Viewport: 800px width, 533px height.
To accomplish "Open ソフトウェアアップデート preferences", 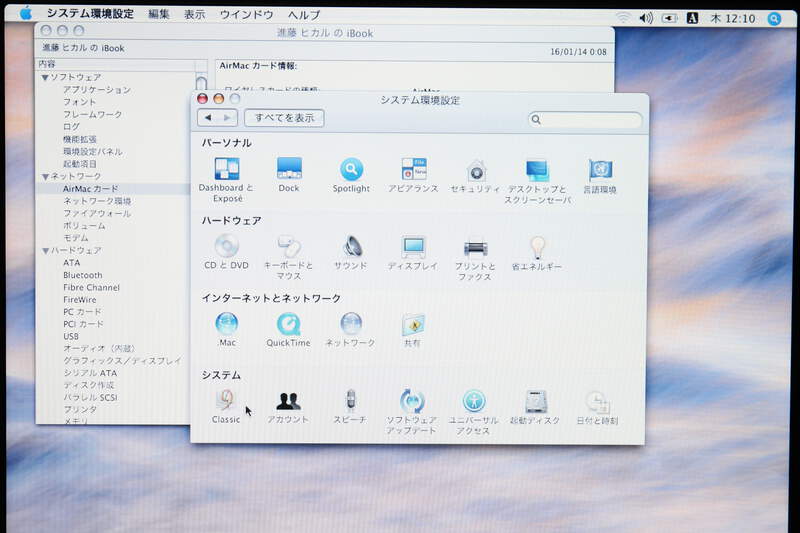I will 412,412.
